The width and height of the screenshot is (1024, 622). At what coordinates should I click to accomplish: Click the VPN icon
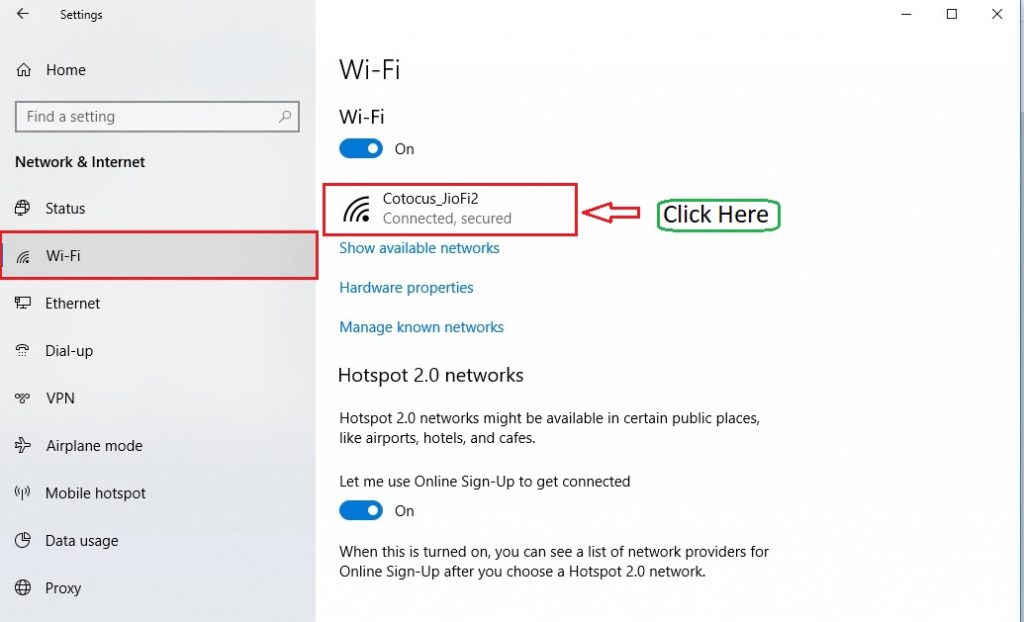[x=23, y=398]
